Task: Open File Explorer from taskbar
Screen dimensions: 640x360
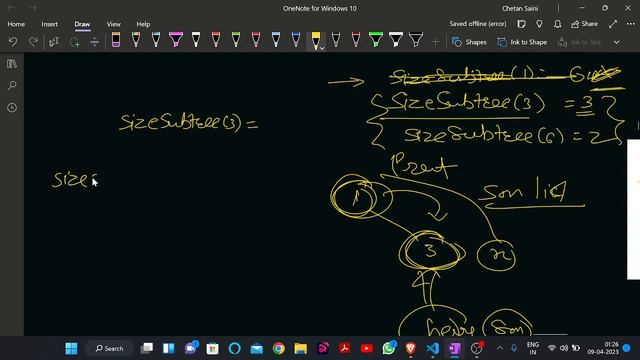Action: coord(301,348)
